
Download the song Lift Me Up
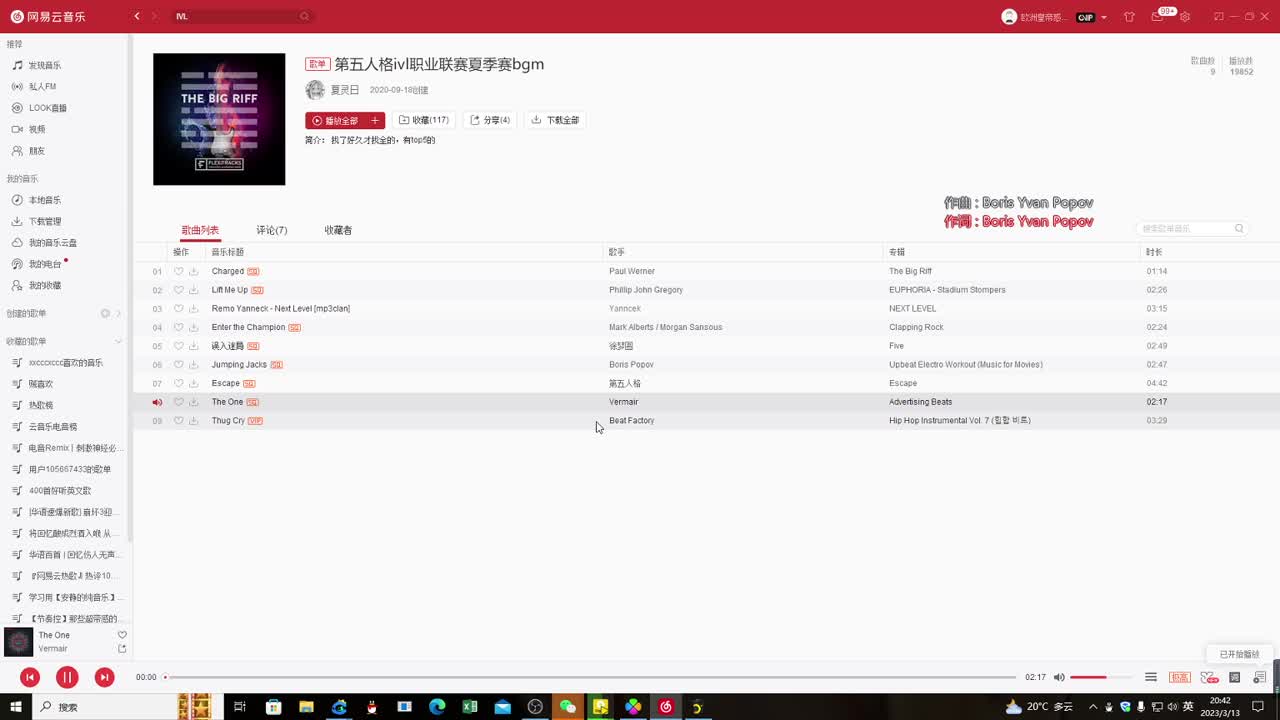click(x=193, y=290)
